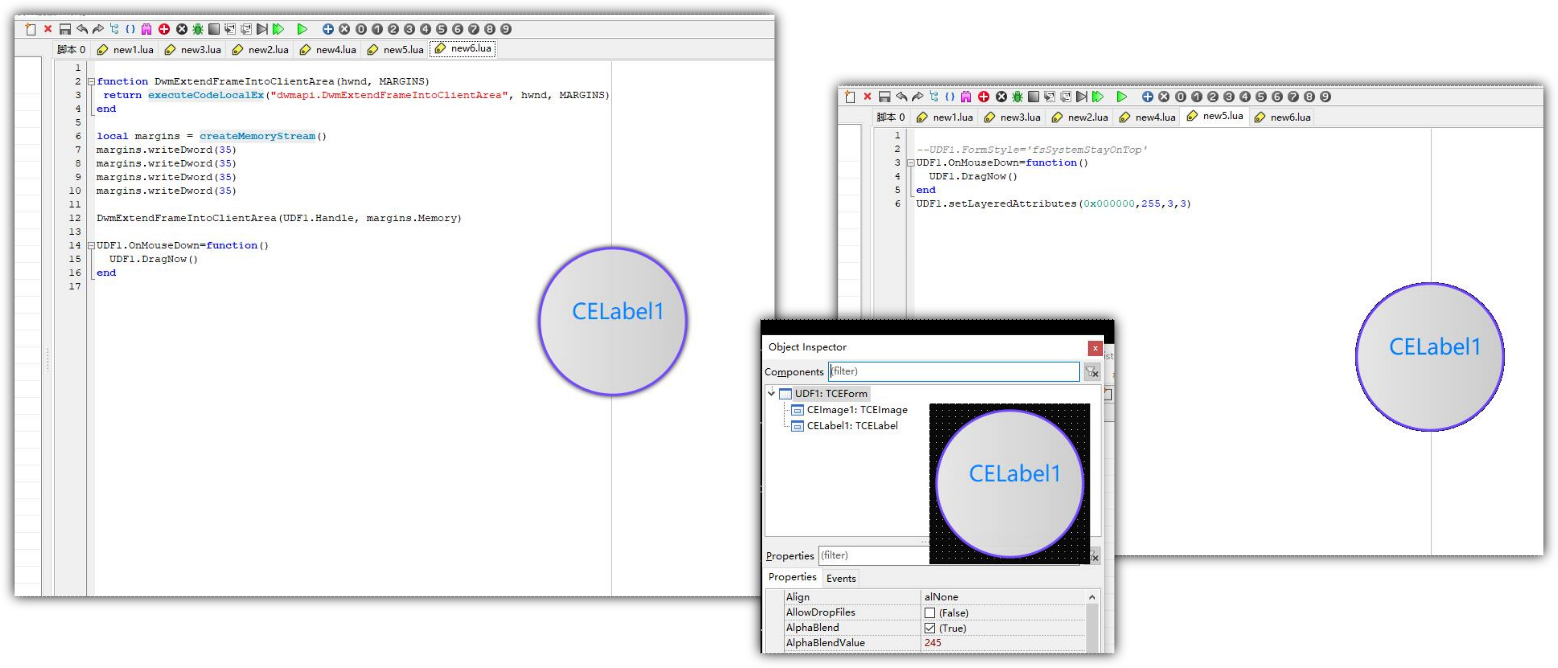Click the AlphaBlendValue 245 value field
This screenshot has height=668, width=1558.
1000,643
